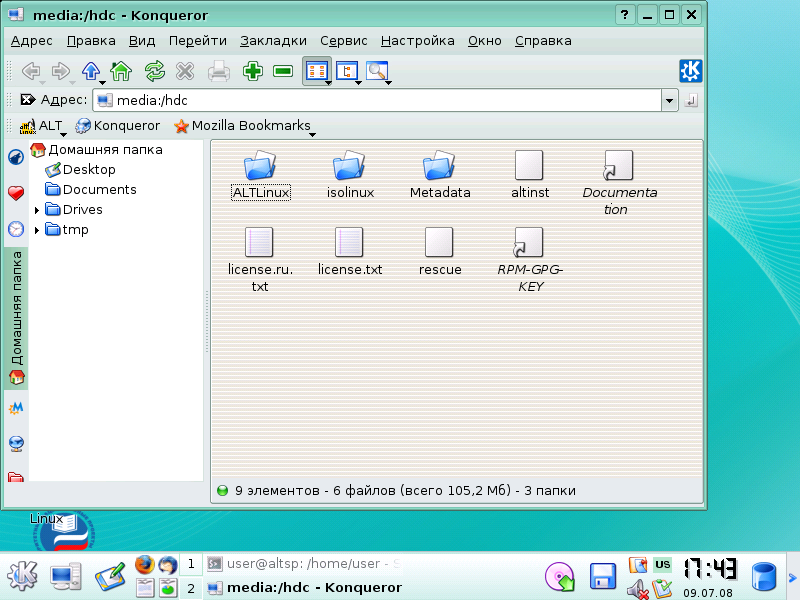Expand the tmp tree node
The image size is (800, 600).
(x=37, y=230)
